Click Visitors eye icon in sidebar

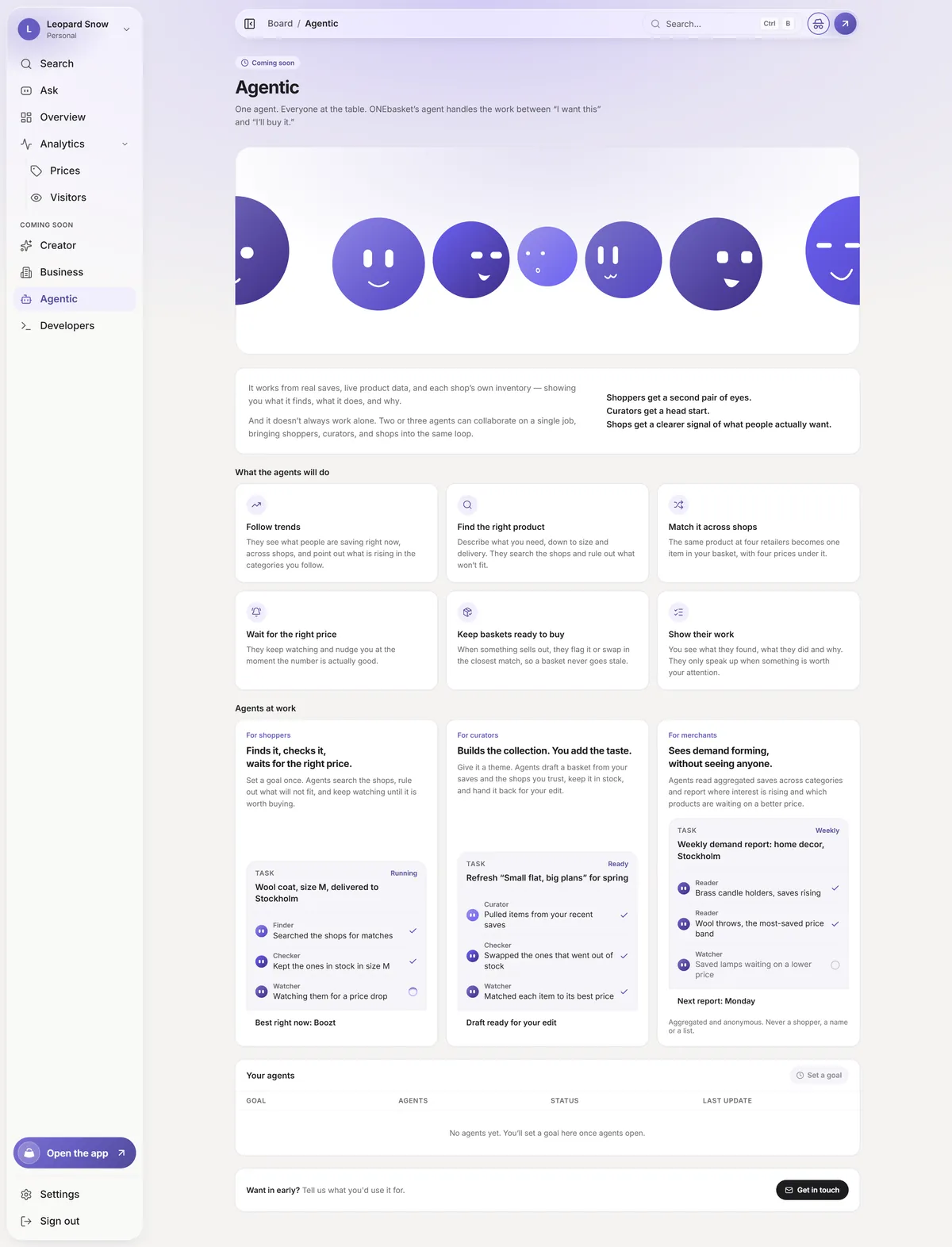pos(36,198)
